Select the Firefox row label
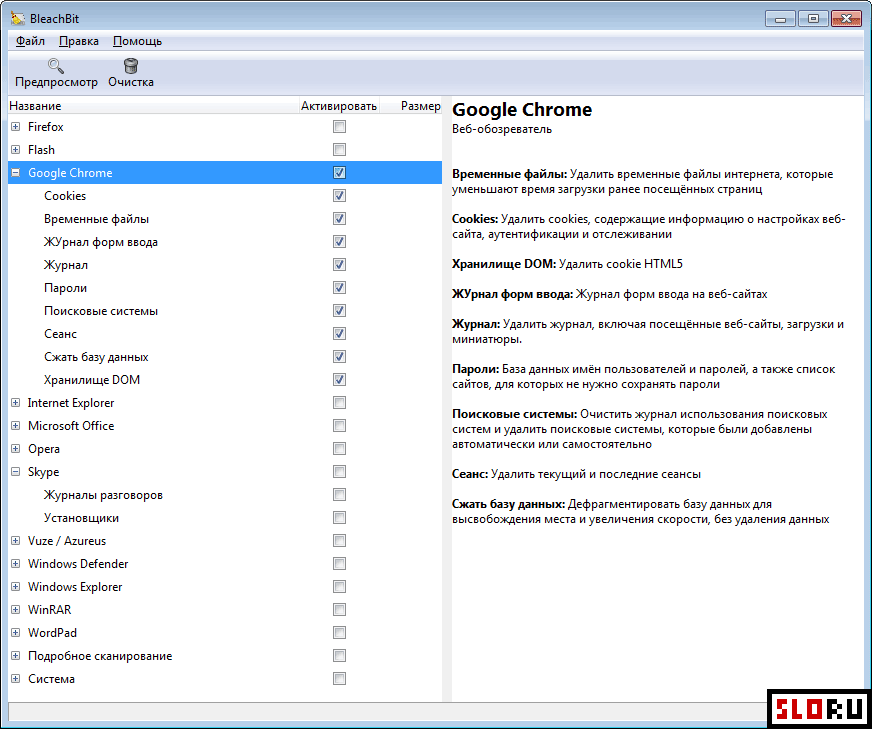The image size is (872, 729). pos(46,127)
